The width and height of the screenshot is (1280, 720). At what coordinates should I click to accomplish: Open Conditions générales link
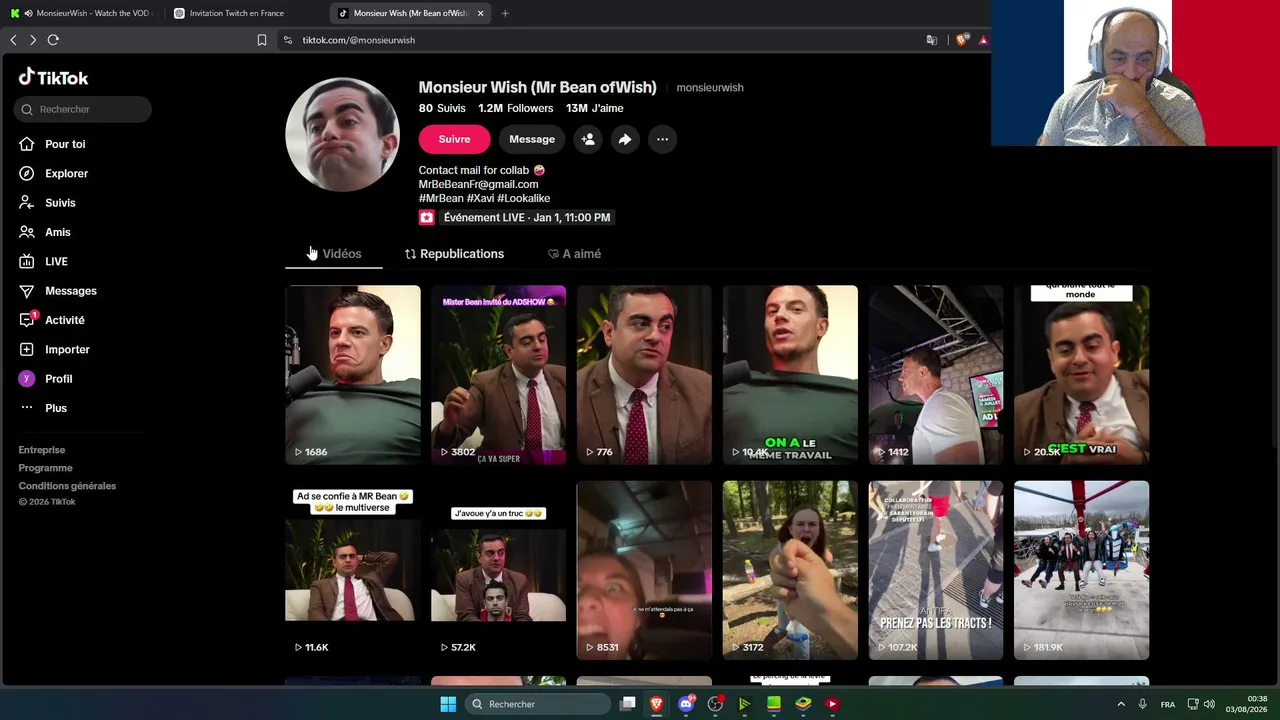(x=67, y=486)
